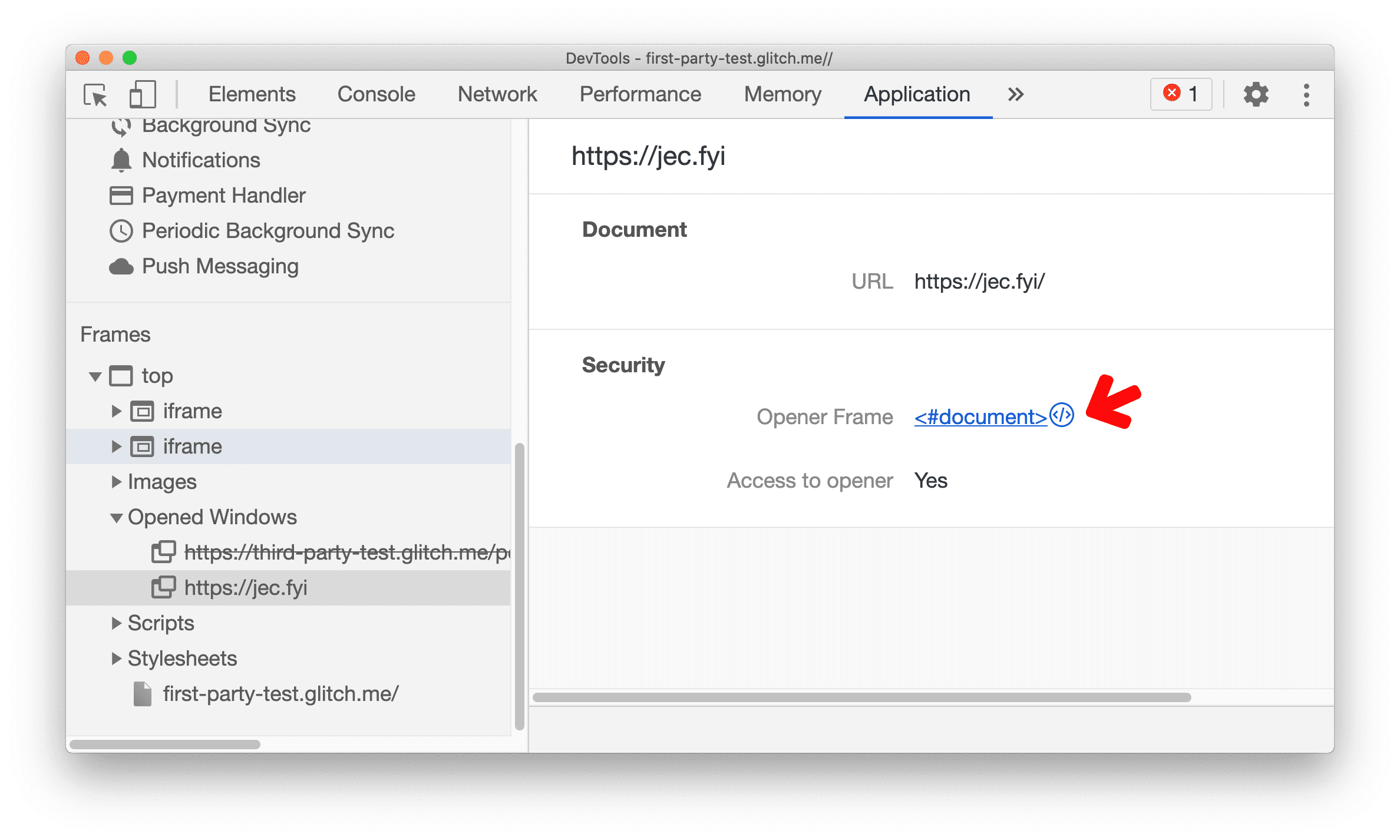Click the error badge showing count 1
The width and height of the screenshot is (1400, 840).
point(1183,95)
